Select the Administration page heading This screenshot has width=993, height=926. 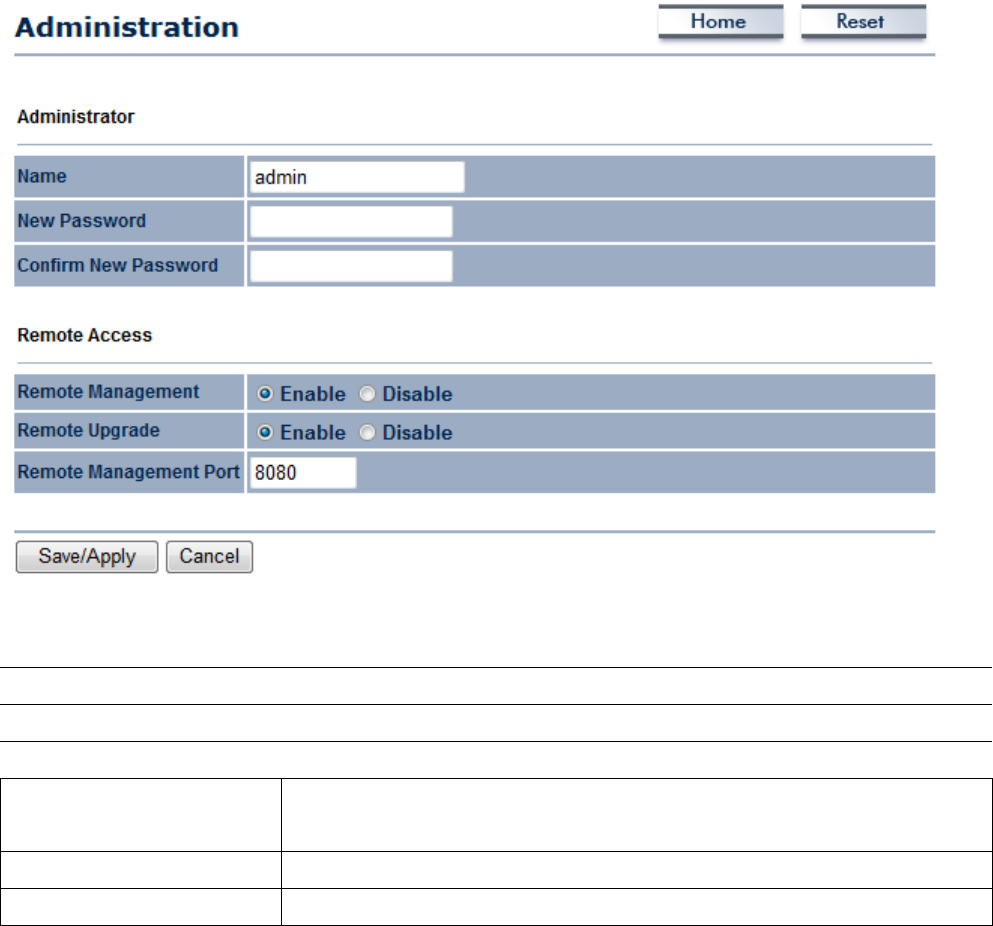coord(127,27)
